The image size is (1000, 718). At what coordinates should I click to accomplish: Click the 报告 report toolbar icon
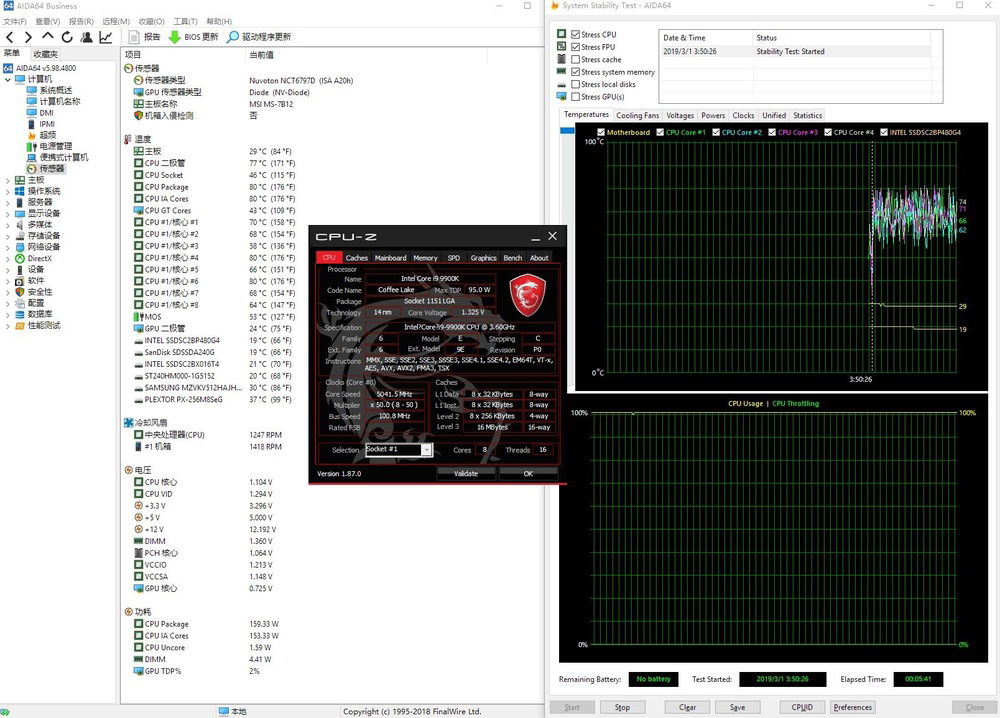tap(134, 37)
